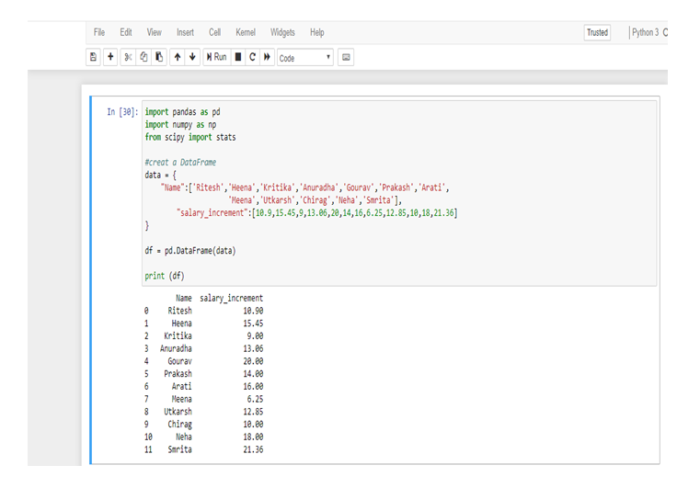Move the selected cell down
The height and width of the screenshot is (488, 700).
coord(193,58)
